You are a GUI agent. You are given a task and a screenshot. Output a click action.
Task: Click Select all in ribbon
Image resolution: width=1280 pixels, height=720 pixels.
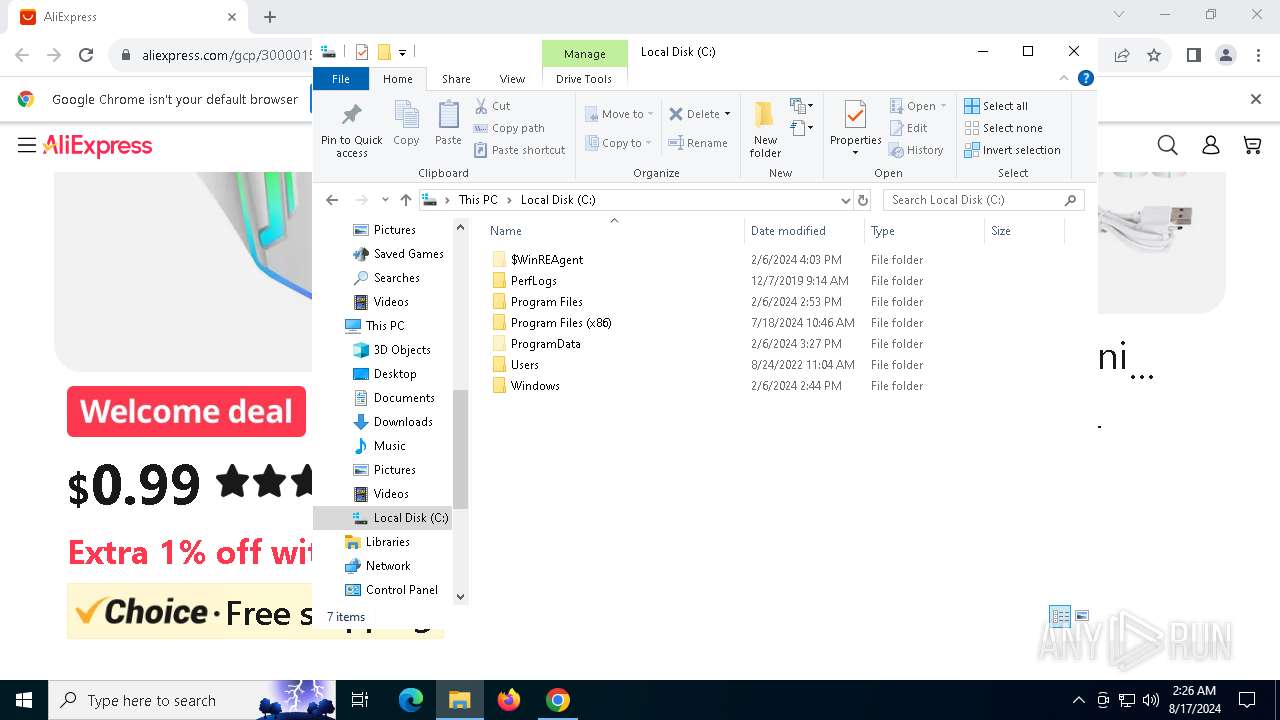click(996, 106)
